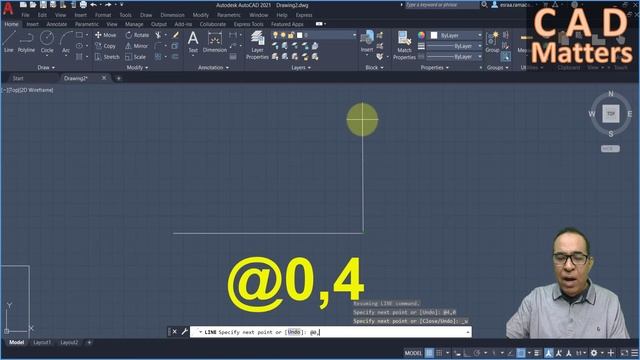640x360 pixels.
Task: Open a new drawing tab with plus button
Action: point(118,78)
